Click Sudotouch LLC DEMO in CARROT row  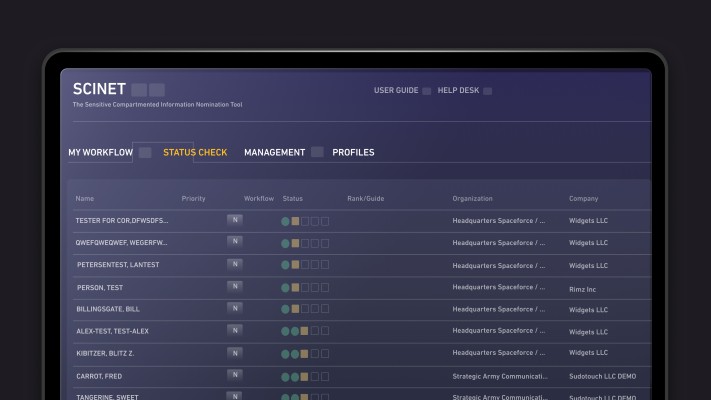click(x=603, y=376)
